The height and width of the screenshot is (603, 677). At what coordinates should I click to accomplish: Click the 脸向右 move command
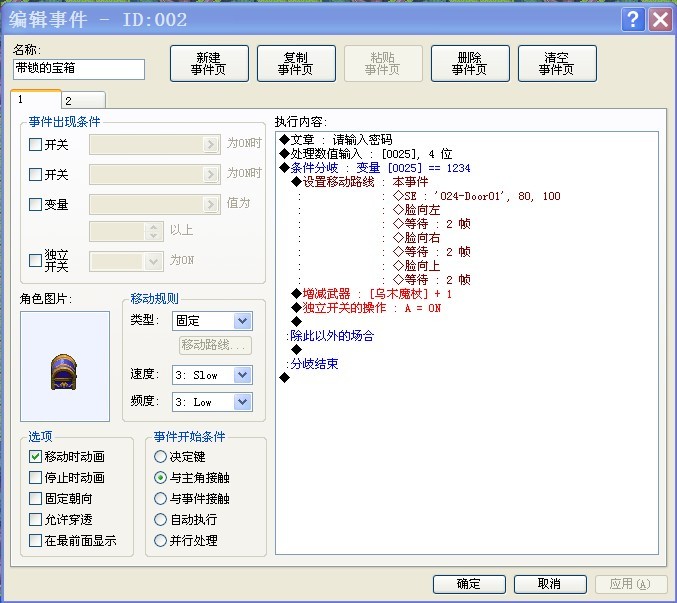point(417,238)
